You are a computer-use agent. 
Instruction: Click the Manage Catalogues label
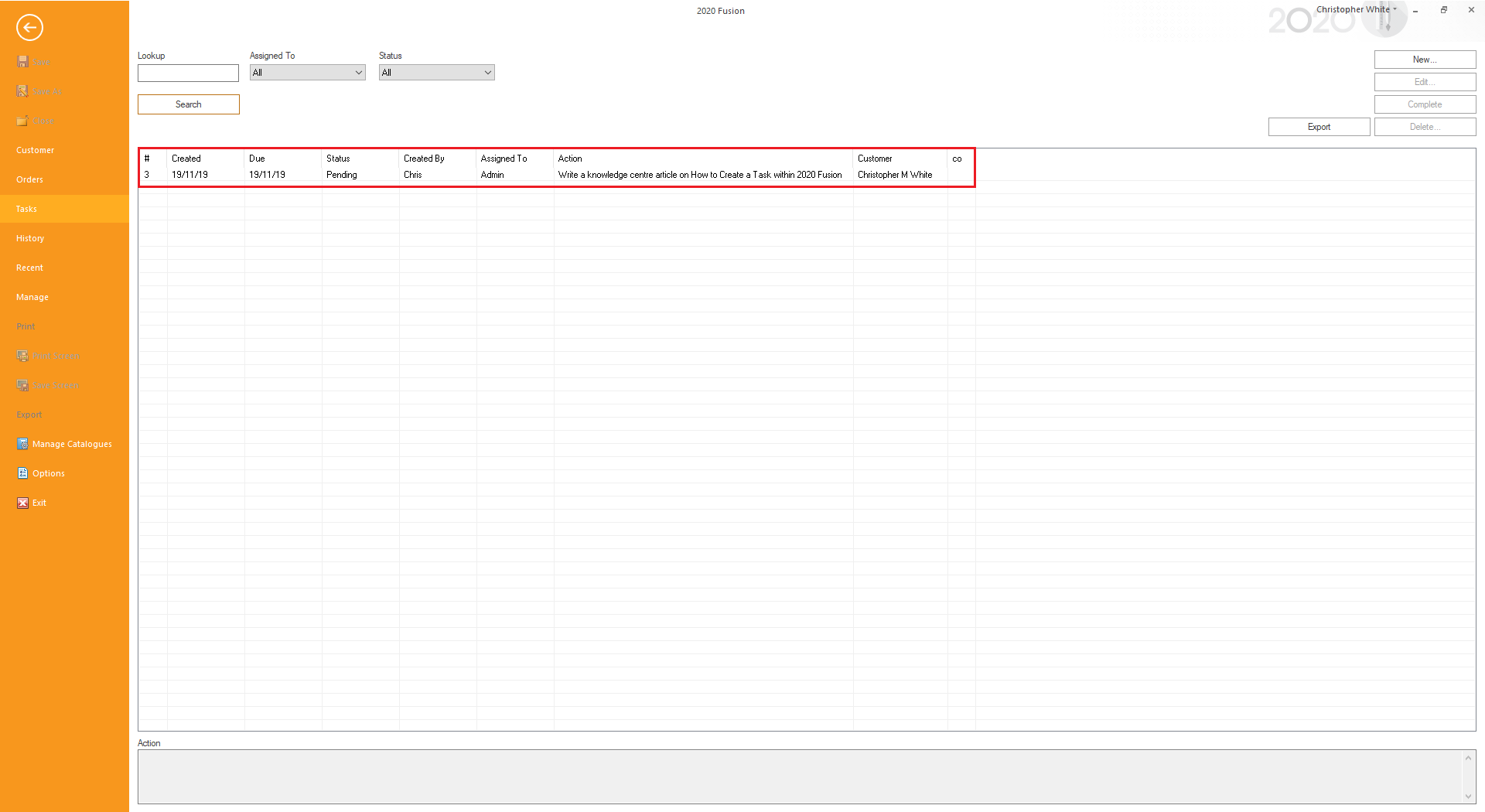pos(72,444)
